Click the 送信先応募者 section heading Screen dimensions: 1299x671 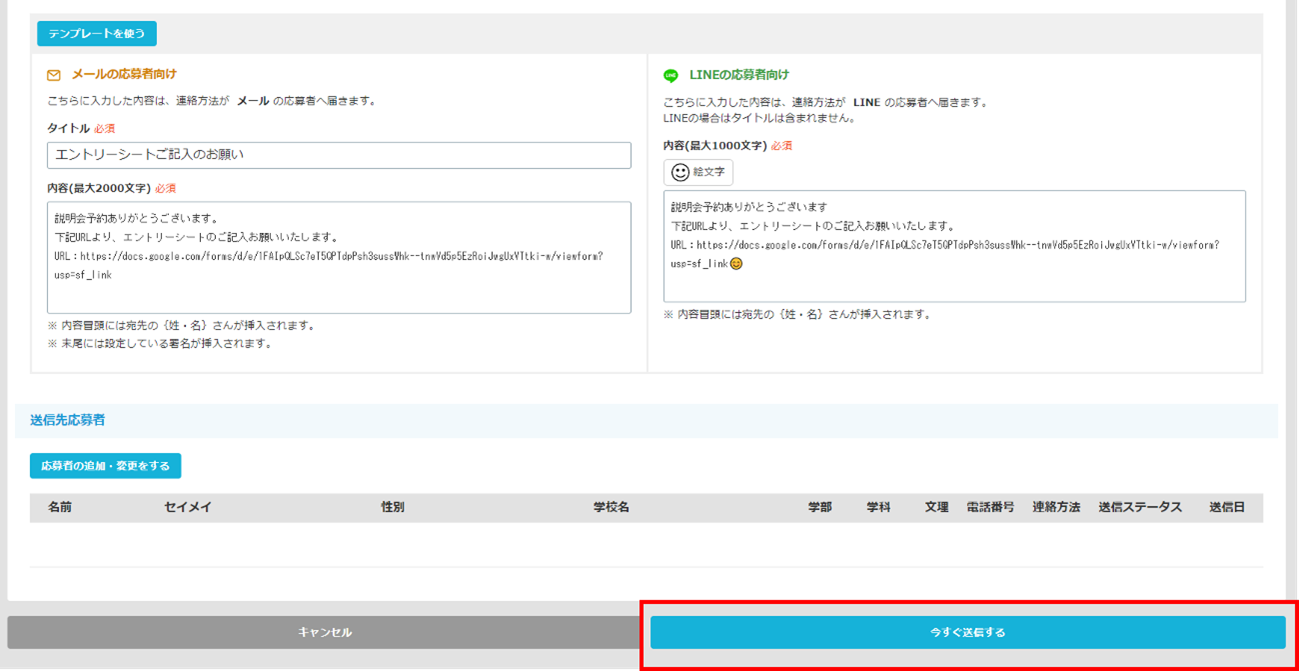[x=68, y=420]
